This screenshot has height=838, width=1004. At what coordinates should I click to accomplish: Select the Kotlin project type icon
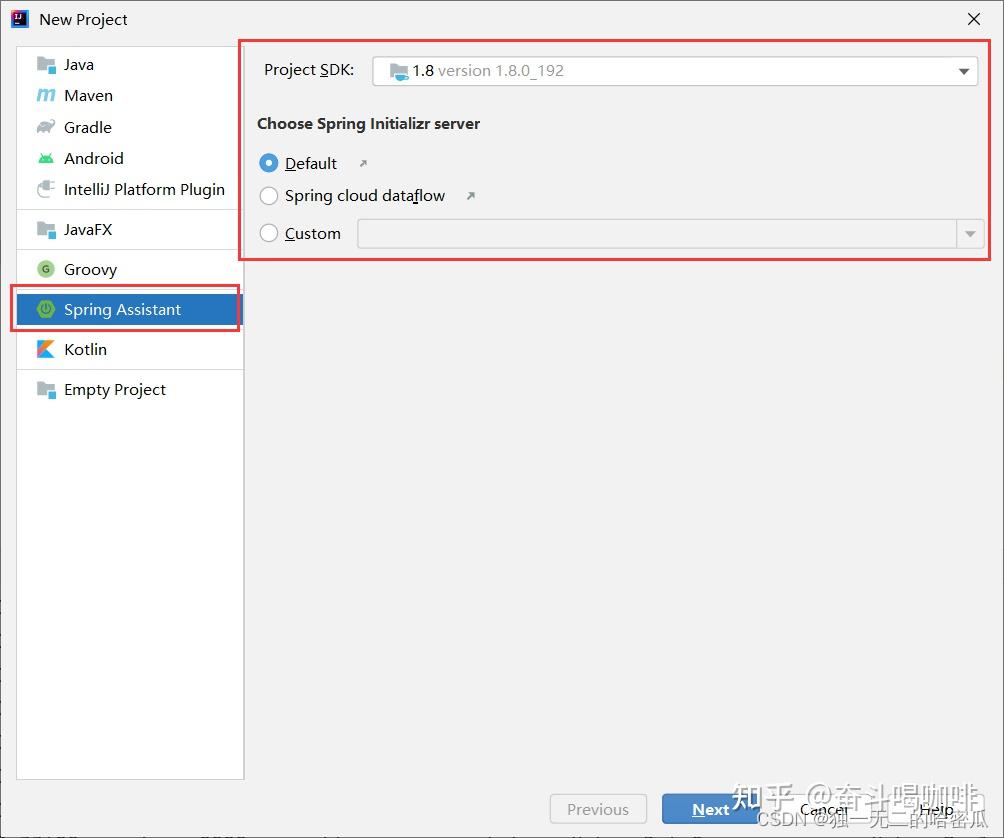[46, 349]
